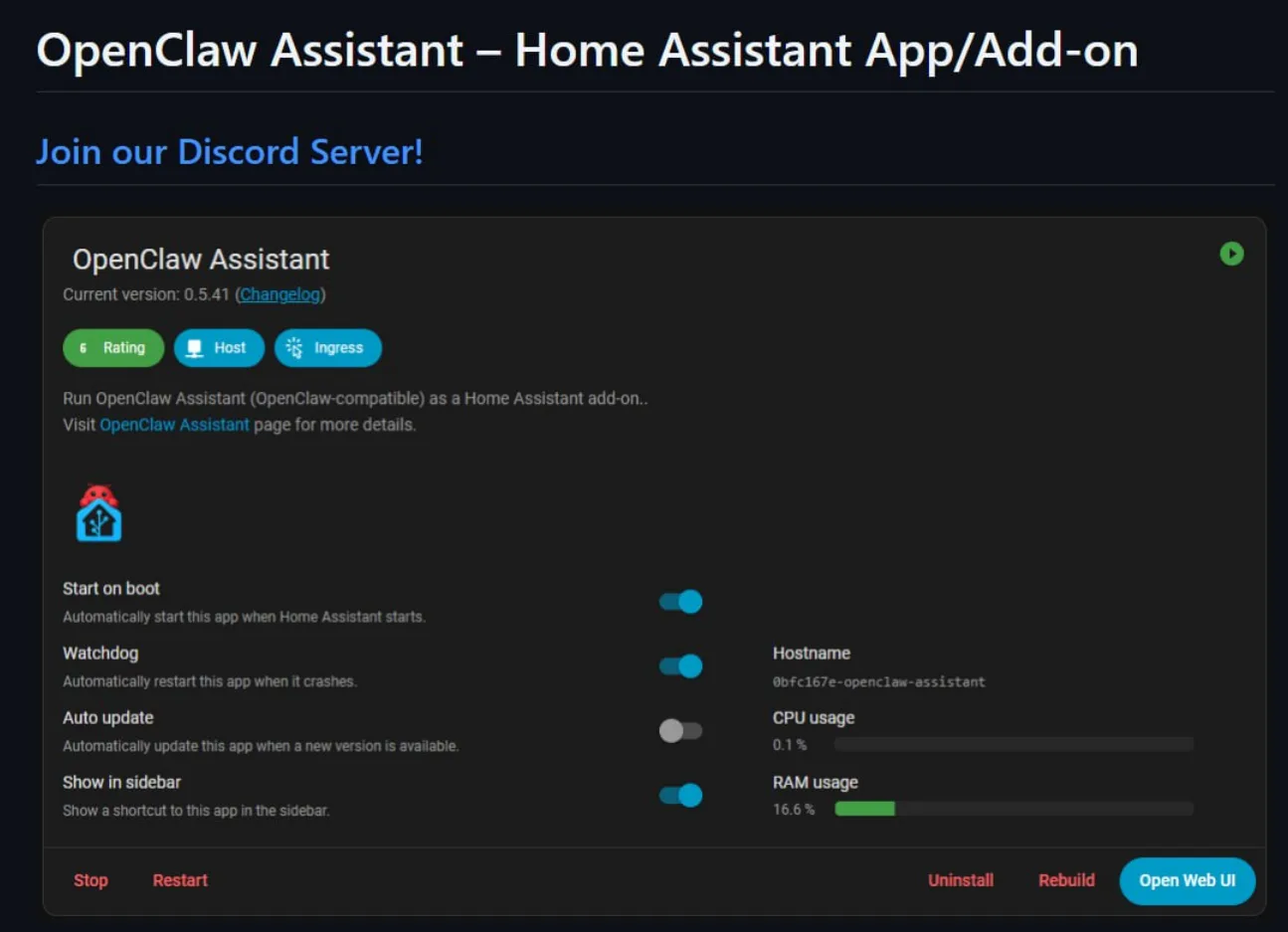This screenshot has height=932, width=1288.
Task: Click the 'Show a shortcut to this app' description
Action: click(196, 811)
